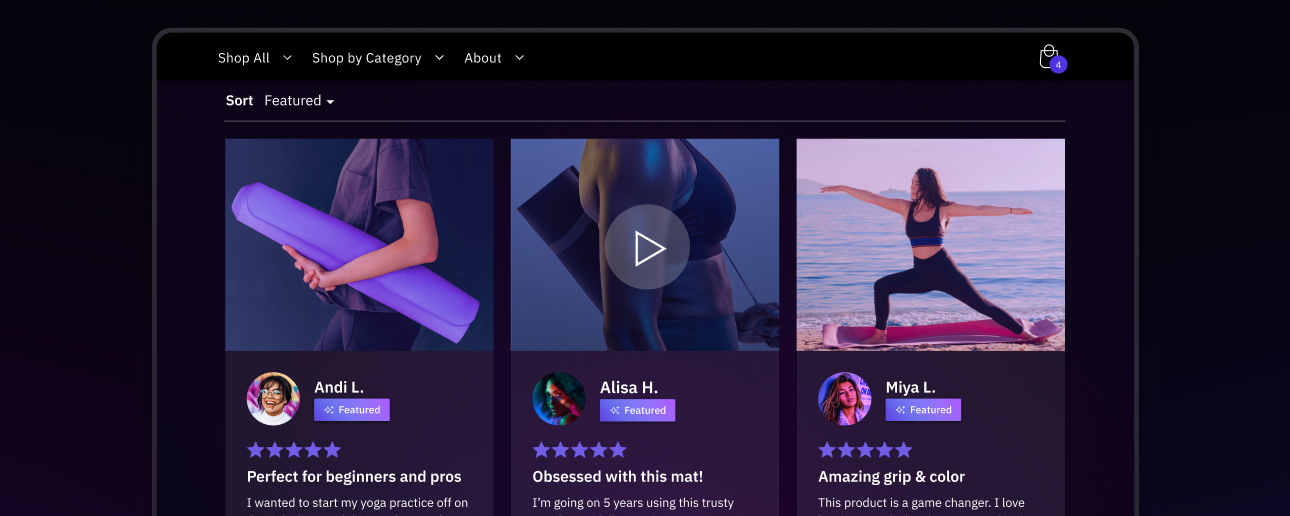Click the name Andi L.
This screenshot has height=516, width=1290.
pos(339,387)
